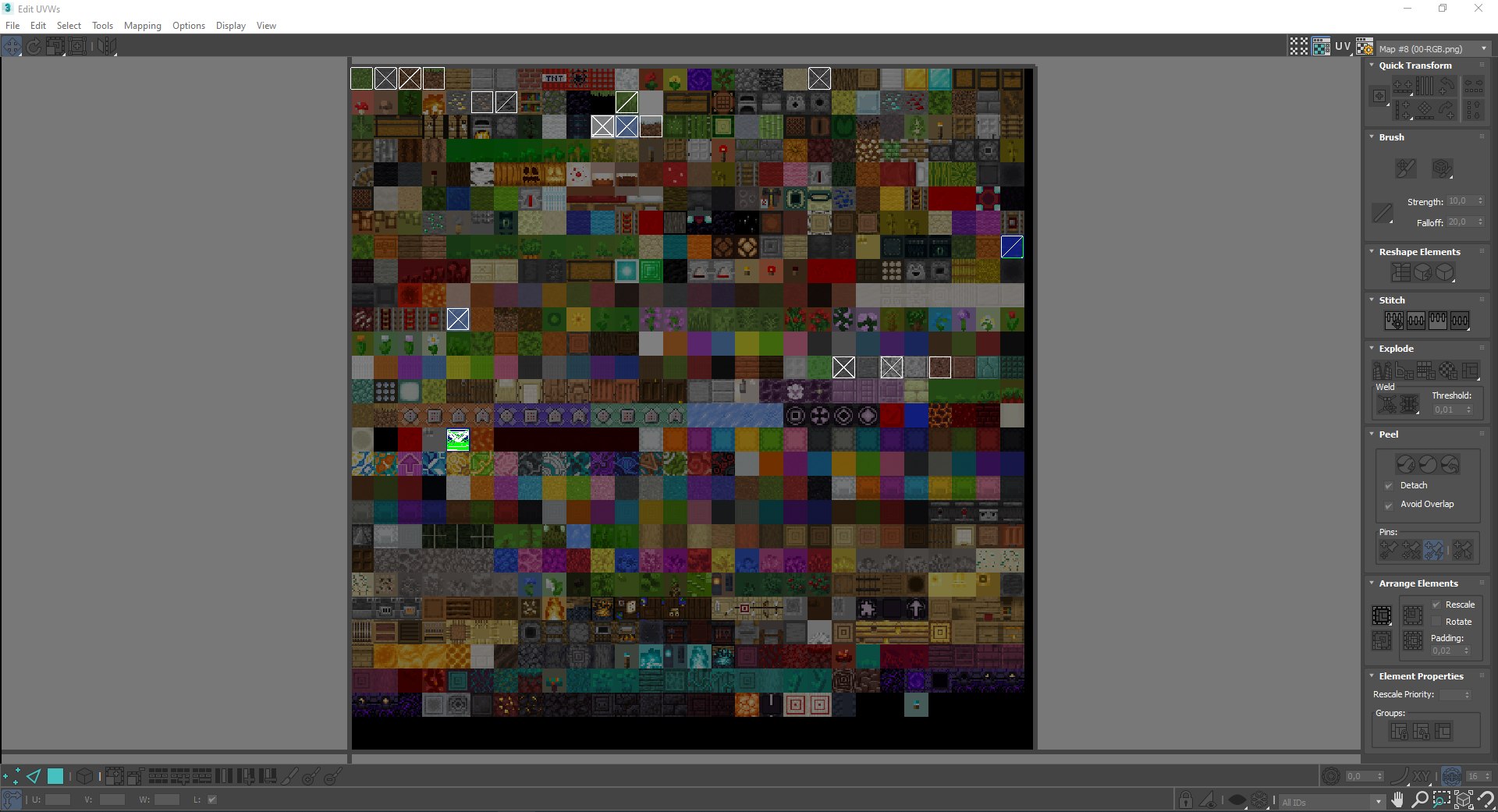Click the Target Weld icon

pos(1386,404)
